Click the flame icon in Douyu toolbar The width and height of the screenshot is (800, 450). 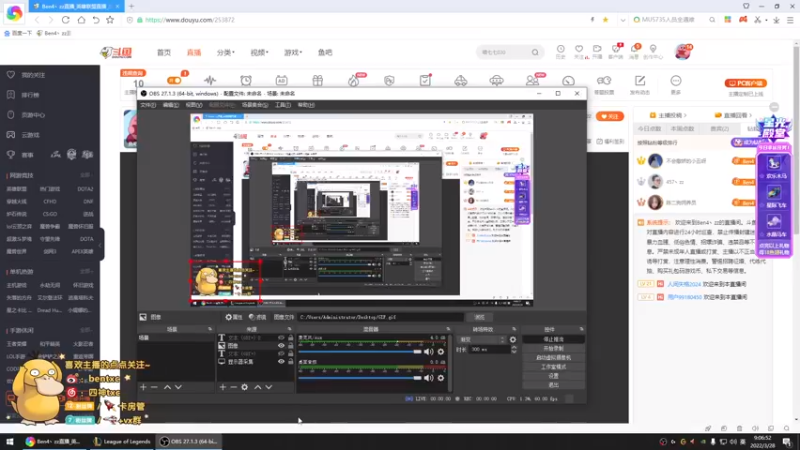(353, 81)
